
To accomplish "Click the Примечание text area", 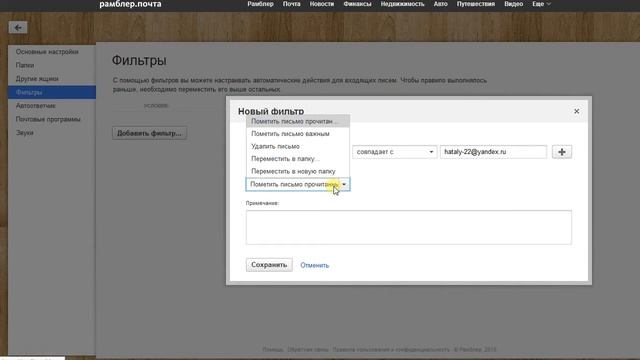I will (x=409, y=227).
